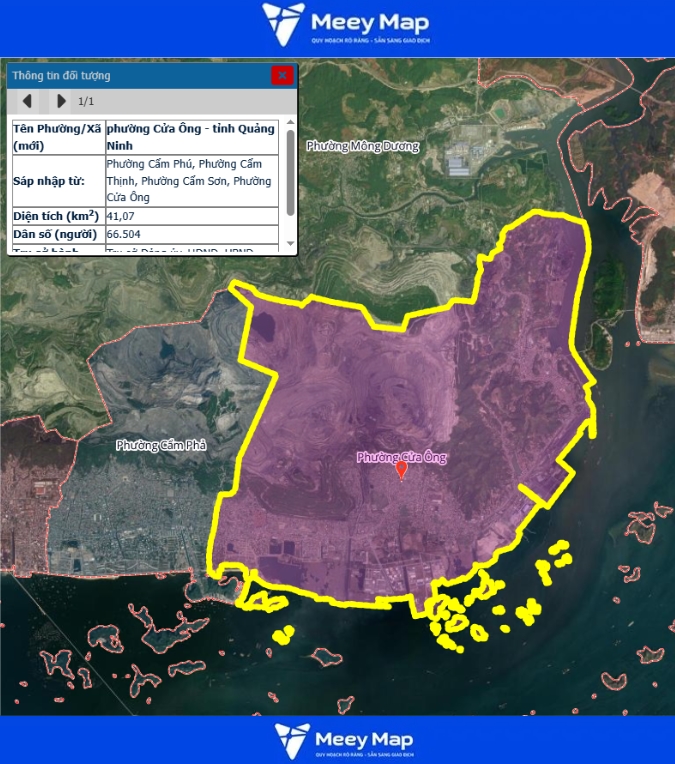Click the Phường Cửa Ông map label
Viewport: 675px width, 764px height.
[402, 457]
